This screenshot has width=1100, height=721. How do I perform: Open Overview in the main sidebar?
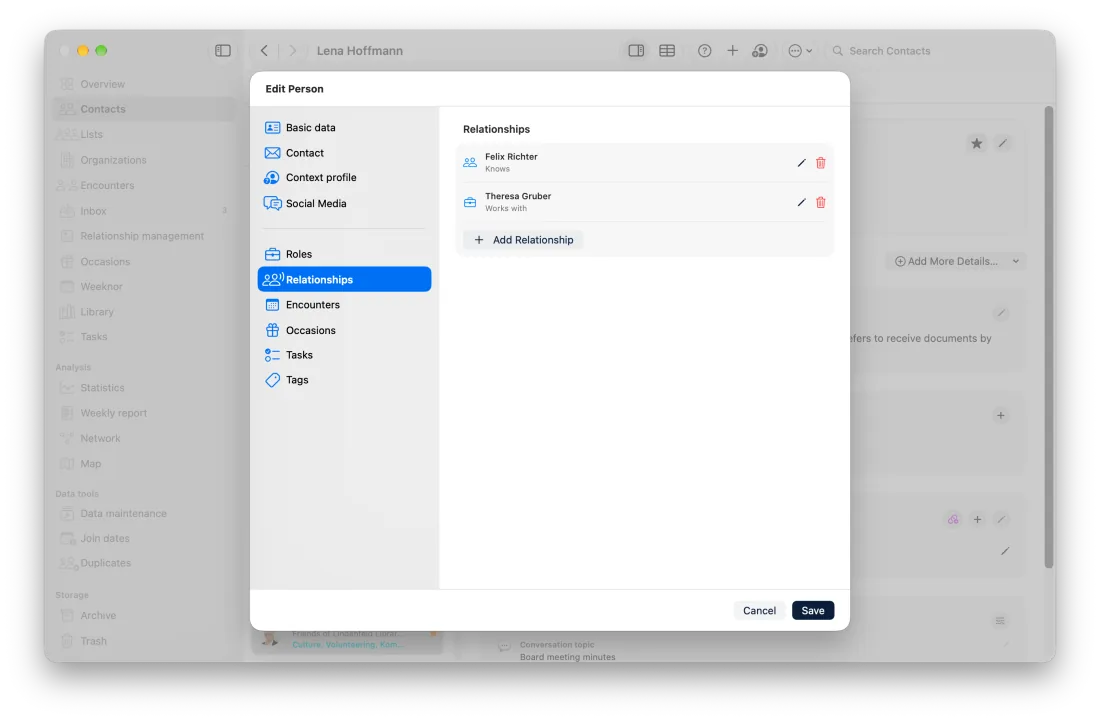[x=145, y=84]
